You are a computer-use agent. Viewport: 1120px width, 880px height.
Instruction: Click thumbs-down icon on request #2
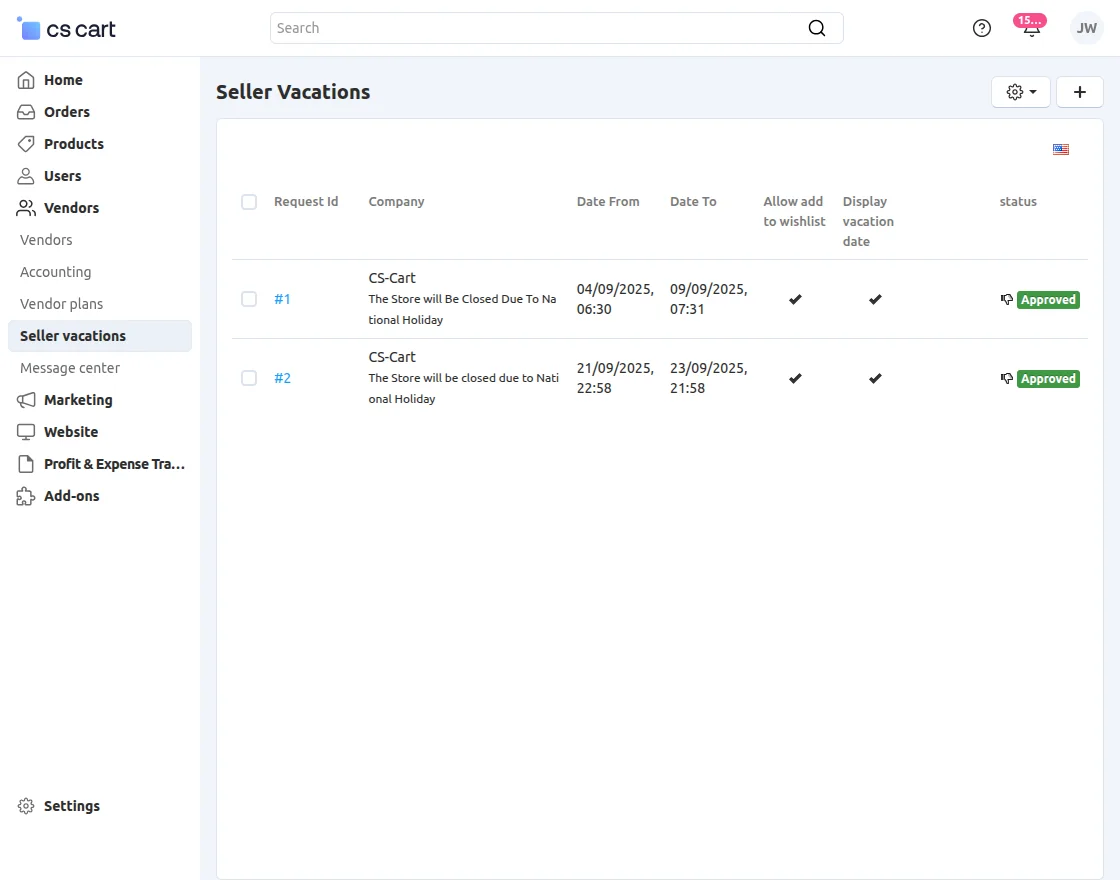[1007, 378]
